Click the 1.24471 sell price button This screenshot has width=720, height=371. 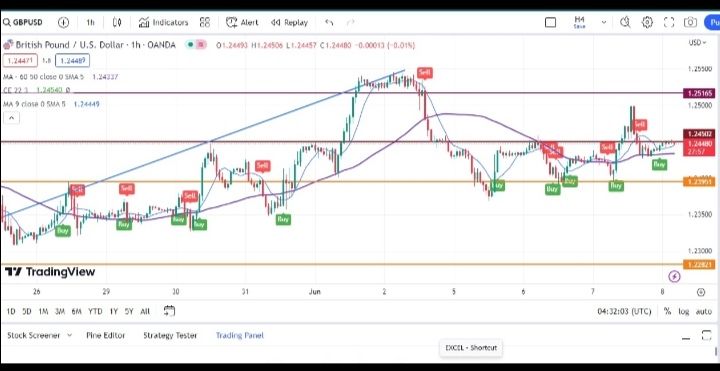point(20,60)
